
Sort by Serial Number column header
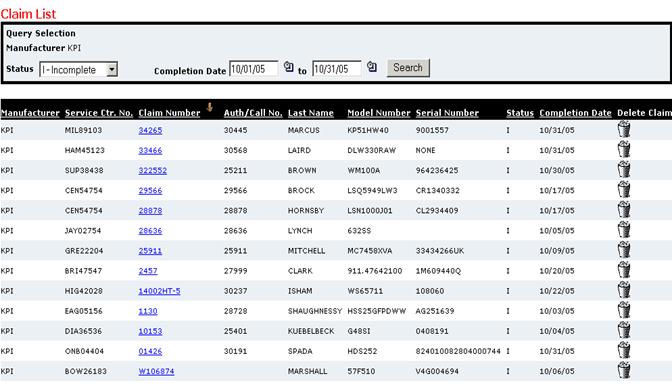coord(447,113)
